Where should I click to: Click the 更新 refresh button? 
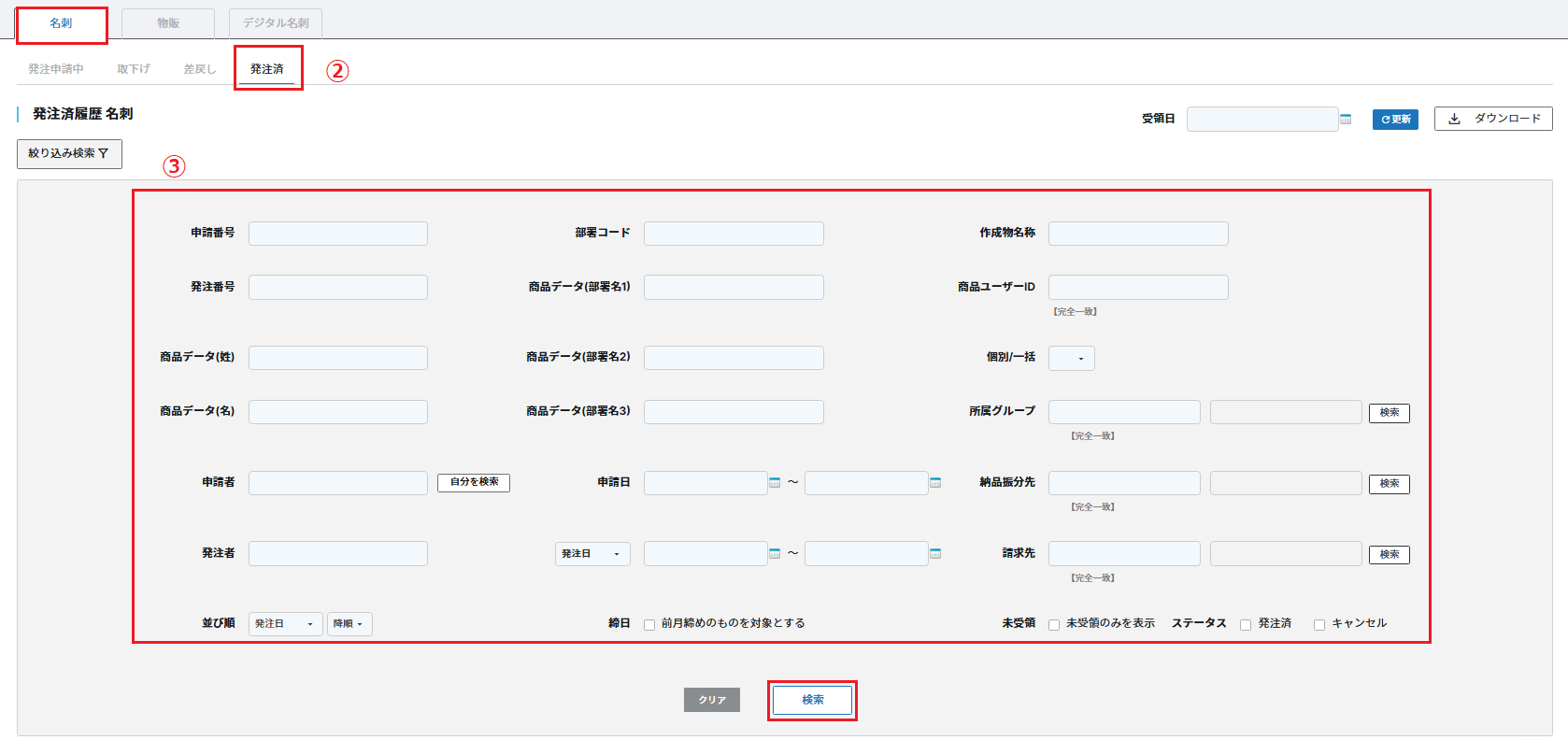click(1395, 120)
